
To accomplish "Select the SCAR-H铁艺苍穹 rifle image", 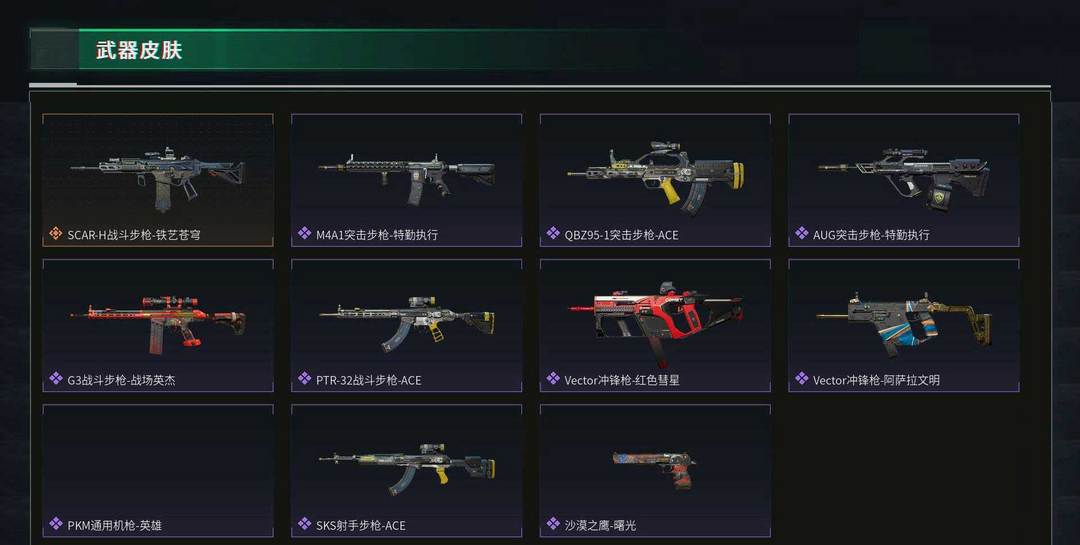I will 158,176.
